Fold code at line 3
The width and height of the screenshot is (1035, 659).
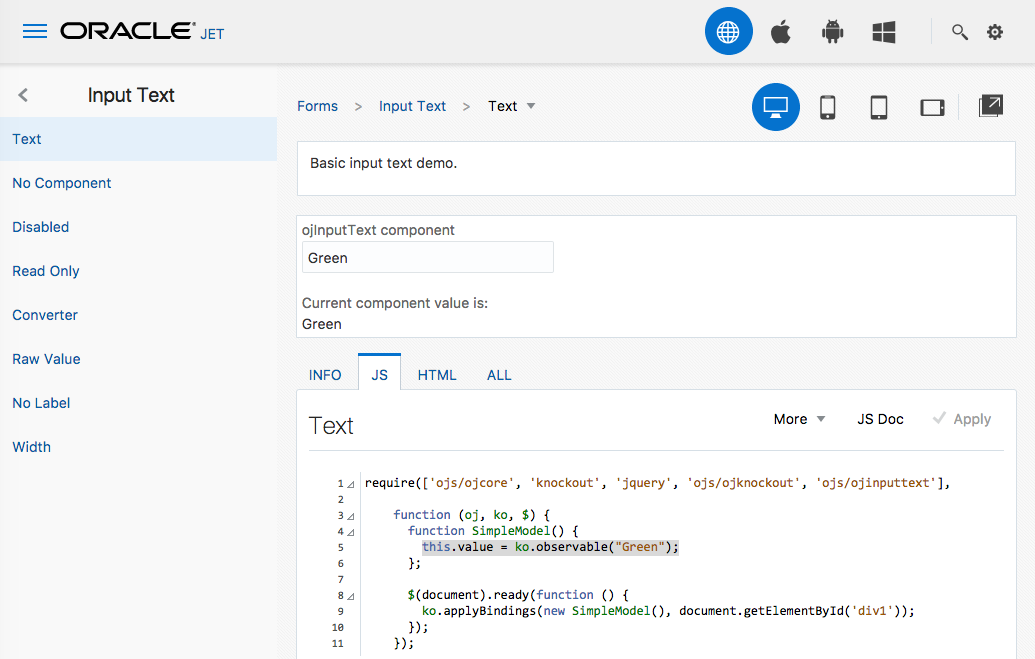pos(350,516)
